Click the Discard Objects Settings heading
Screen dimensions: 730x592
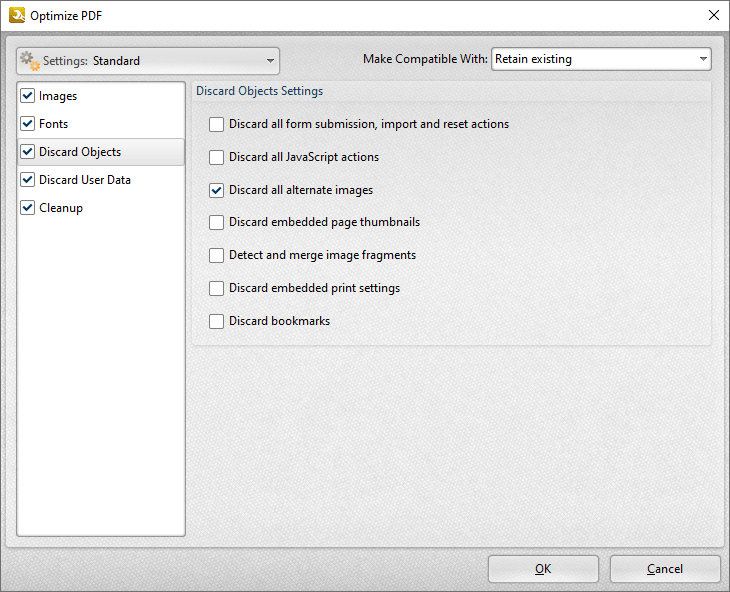[259, 91]
